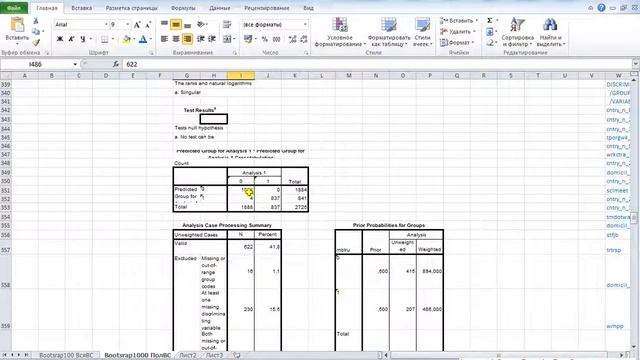This screenshot has height=360, width=640.
Task: Click the Вставить cells button
Action: click(x=458, y=20)
